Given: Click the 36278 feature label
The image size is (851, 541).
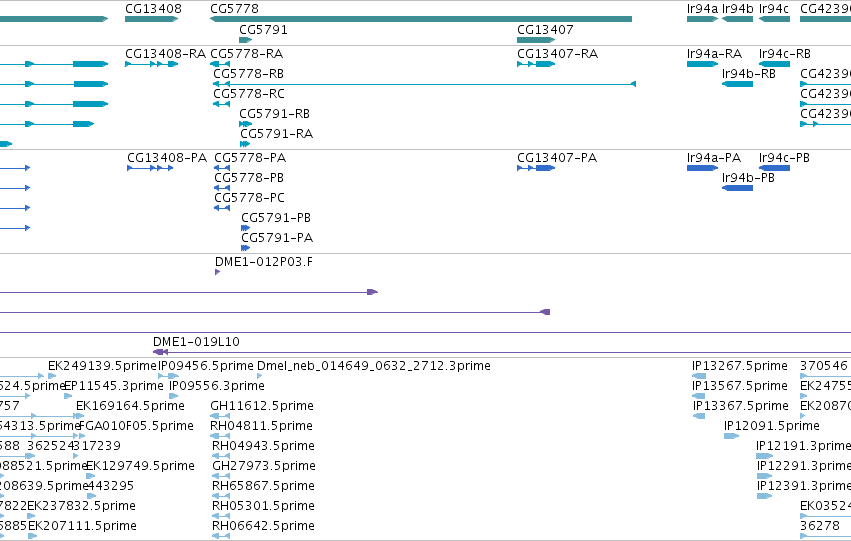Looking at the screenshot, I should 820,526.
